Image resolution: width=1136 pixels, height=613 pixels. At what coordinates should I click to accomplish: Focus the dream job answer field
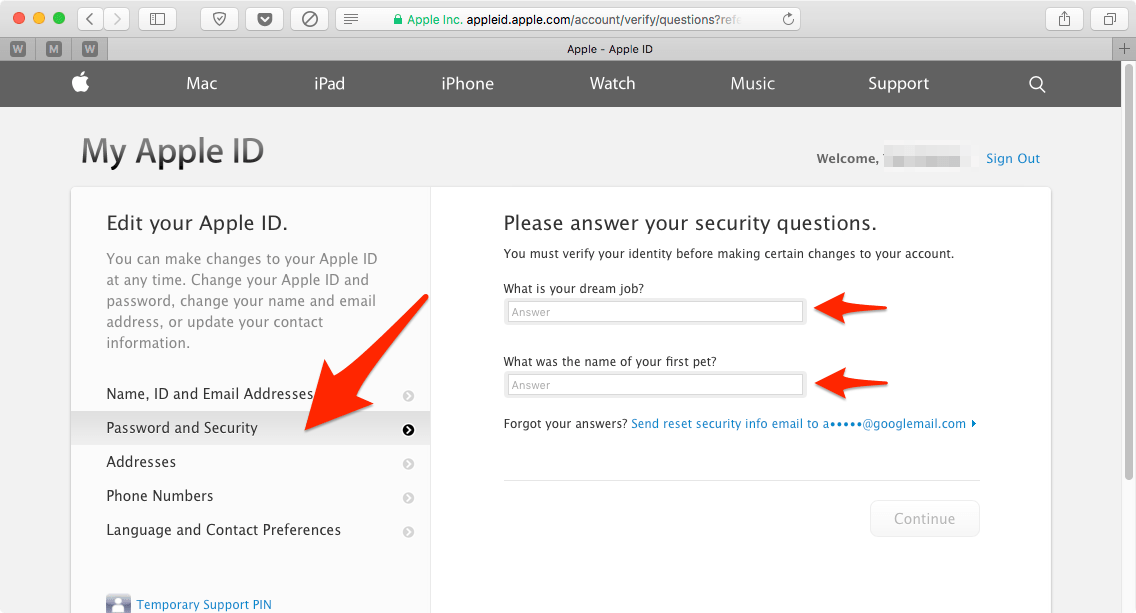tap(655, 312)
